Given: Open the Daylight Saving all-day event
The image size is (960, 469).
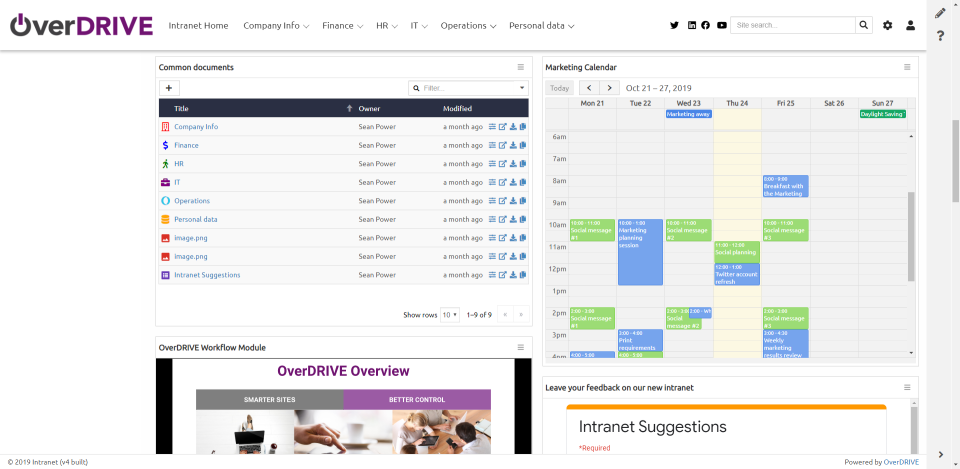Looking at the screenshot, I should point(883,114).
